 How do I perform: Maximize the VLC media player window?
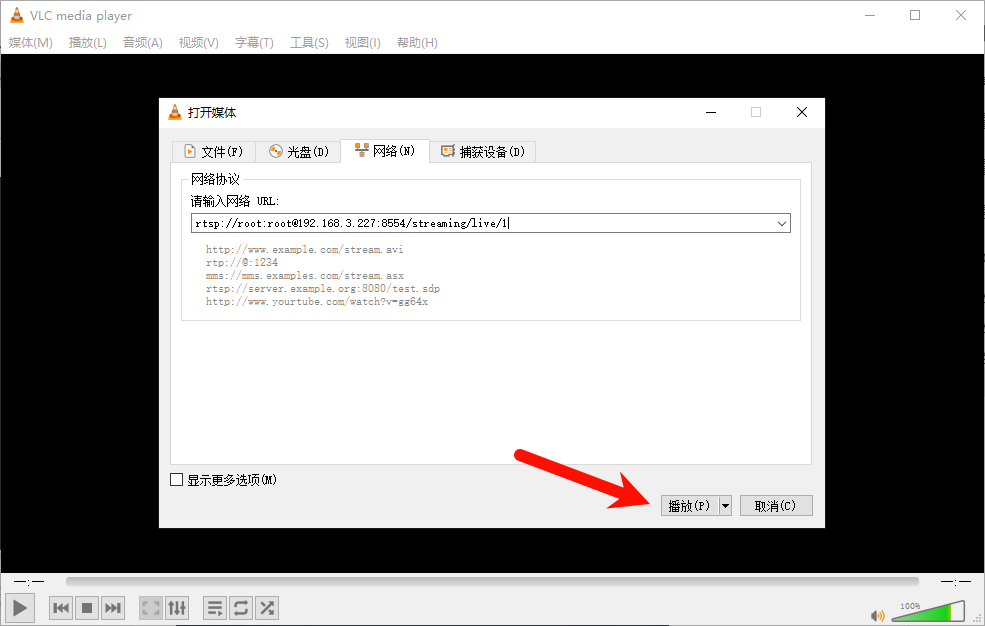(x=915, y=15)
